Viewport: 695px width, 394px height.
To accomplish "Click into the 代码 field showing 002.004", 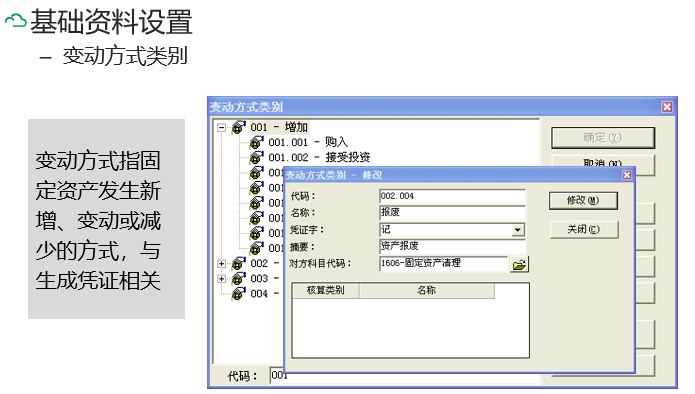I will click(x=453, y=196).
